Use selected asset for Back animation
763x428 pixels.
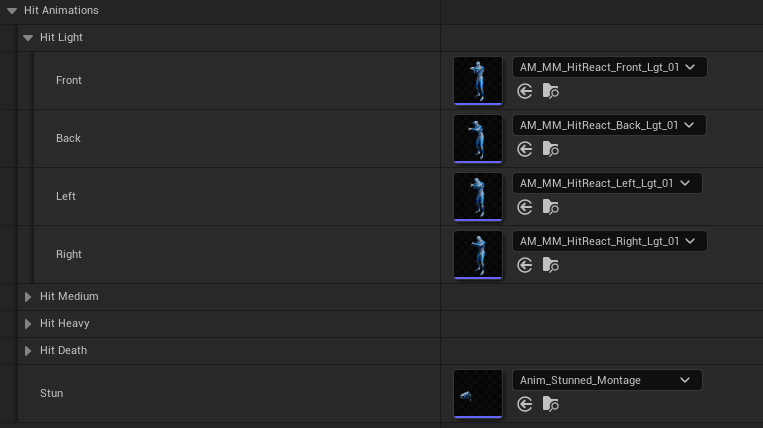[525, 149]
